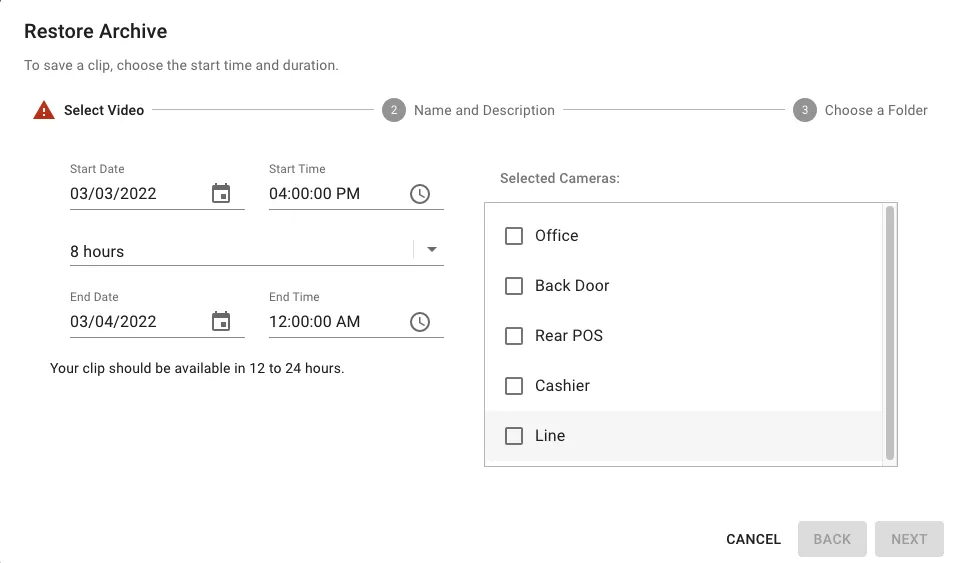Click the step 3 circle icon
Screen dimensions: 958x563
[805, 110]
